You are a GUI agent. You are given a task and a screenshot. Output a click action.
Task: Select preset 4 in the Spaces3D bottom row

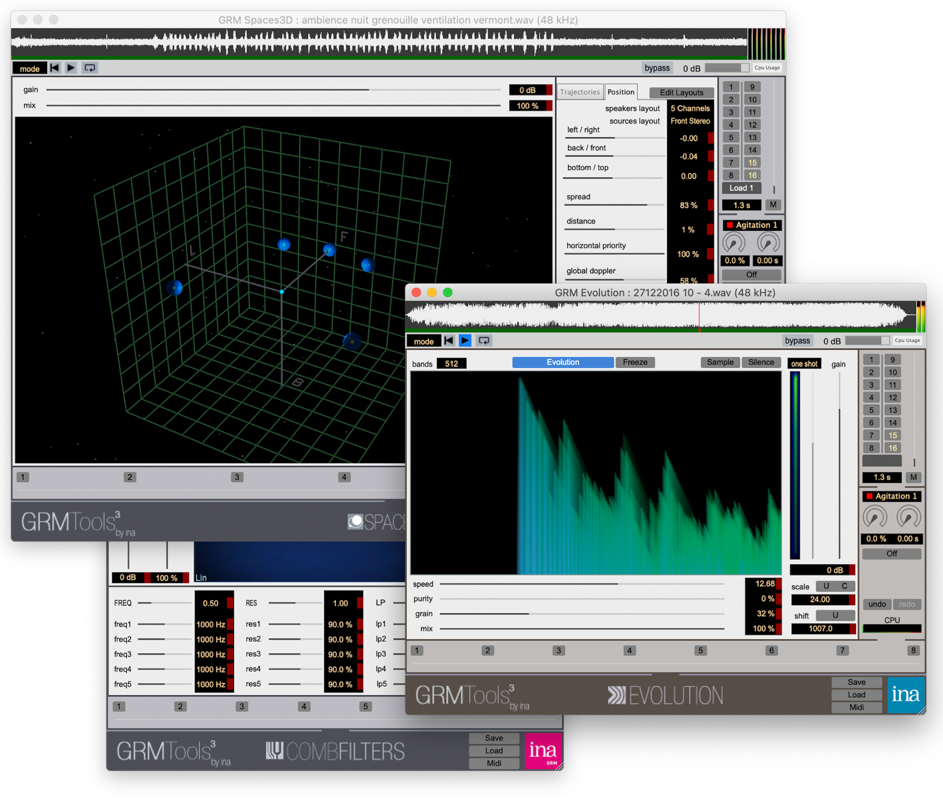coord(344,477)
